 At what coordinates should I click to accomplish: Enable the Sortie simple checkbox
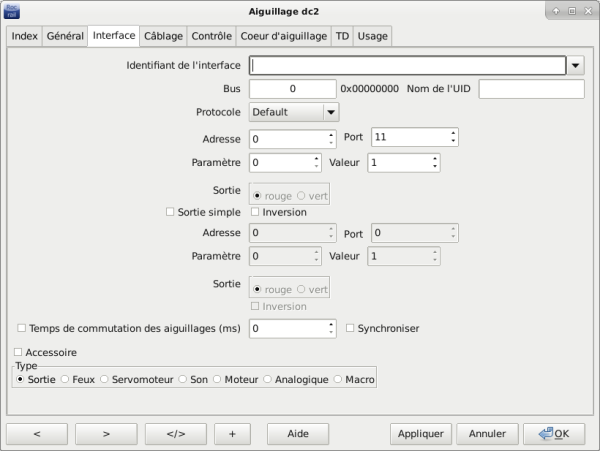coord(170,212)
